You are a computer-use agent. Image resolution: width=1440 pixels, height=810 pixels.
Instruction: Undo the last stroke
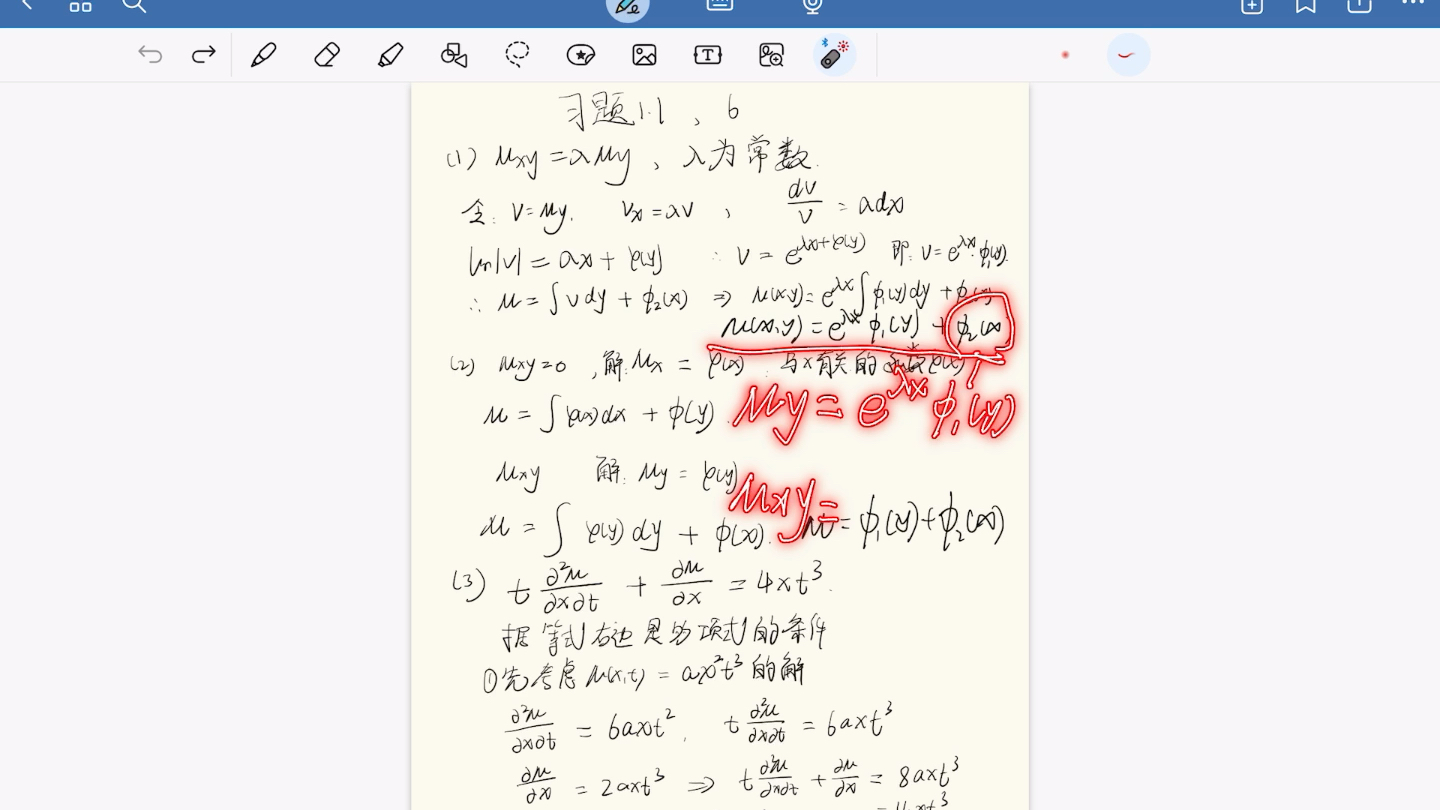(150, 55)
